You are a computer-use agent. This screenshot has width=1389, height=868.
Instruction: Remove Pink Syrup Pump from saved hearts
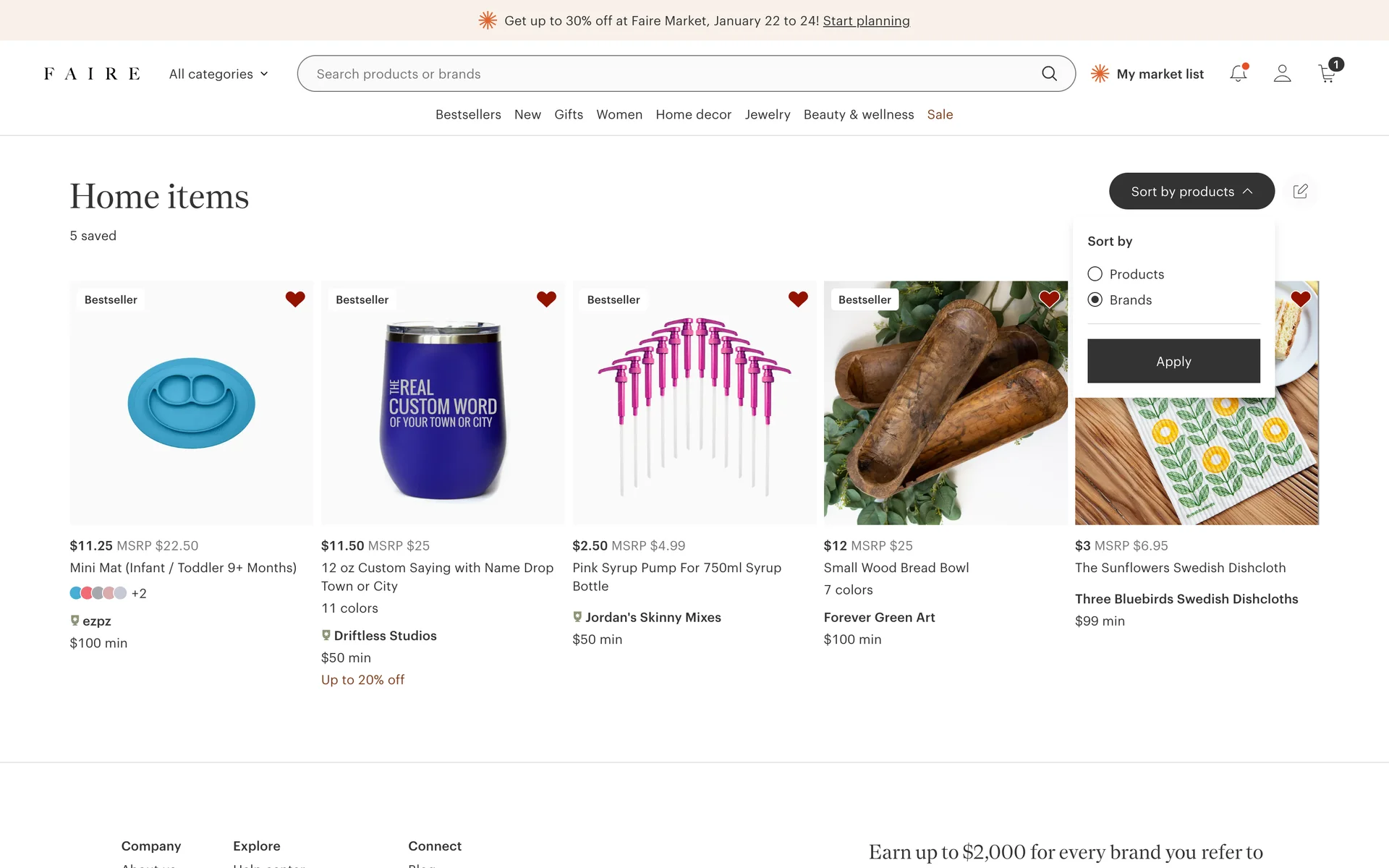(x=798, y=299)
